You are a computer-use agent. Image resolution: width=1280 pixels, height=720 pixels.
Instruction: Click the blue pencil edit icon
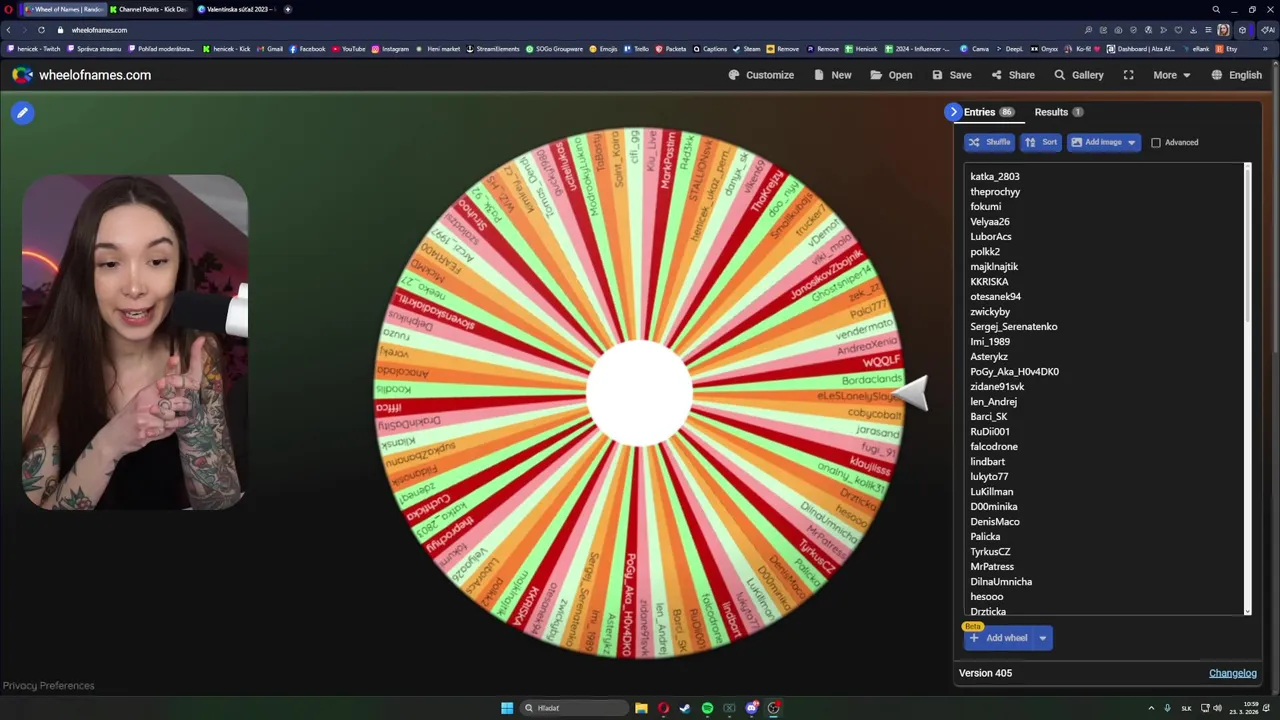tap(22, 113)
